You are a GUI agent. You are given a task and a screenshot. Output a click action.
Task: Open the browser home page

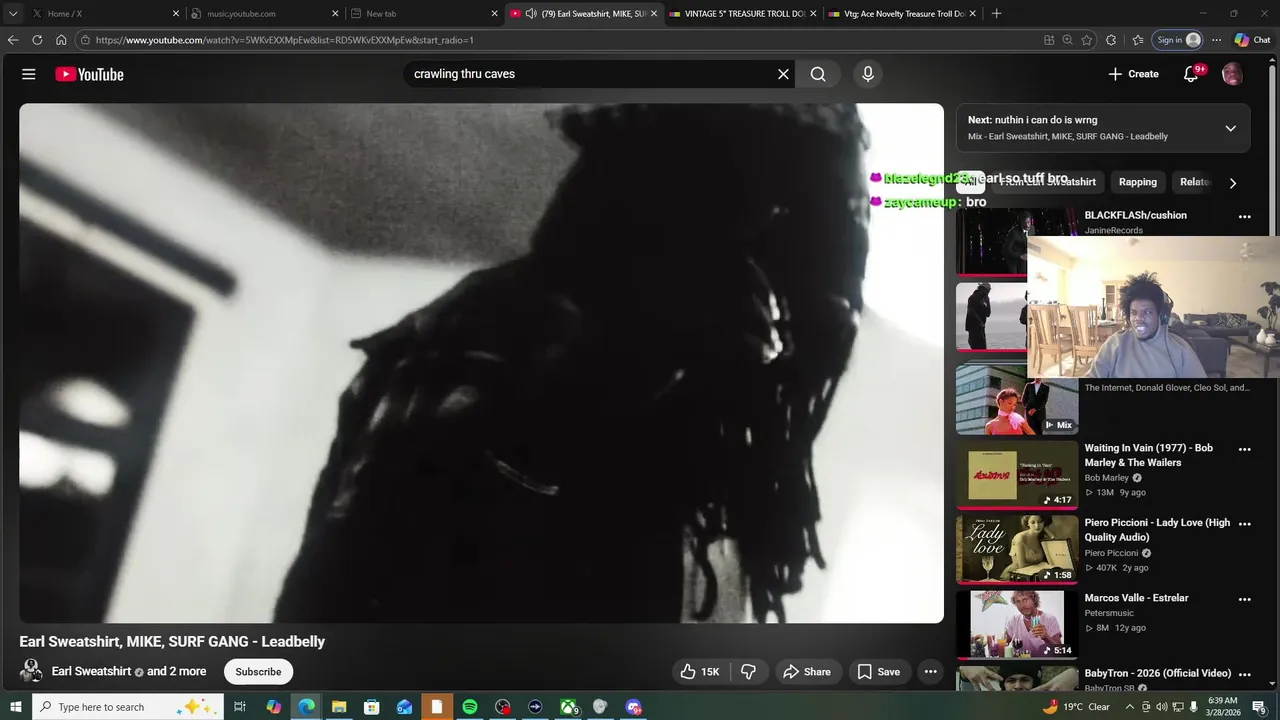(x=61, y=40)
